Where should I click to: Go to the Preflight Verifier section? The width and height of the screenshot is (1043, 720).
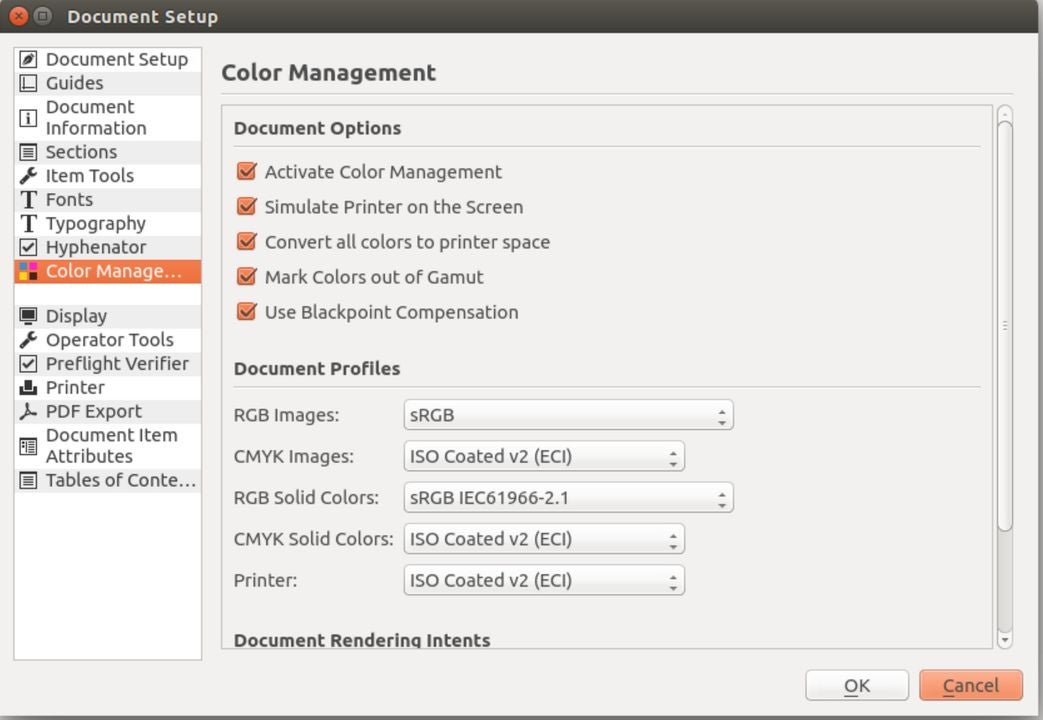coord(116,364)
